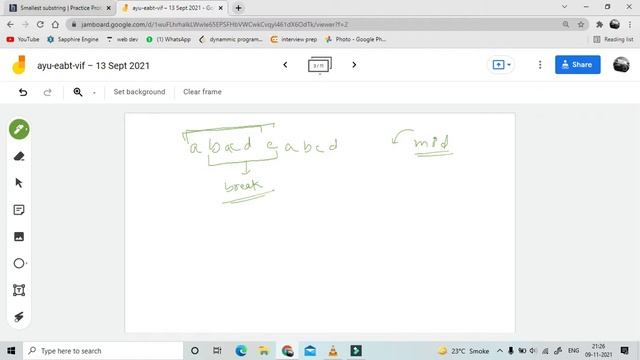The image size is (640, 360).
Task: Open the browser home page
Action: 55,24
